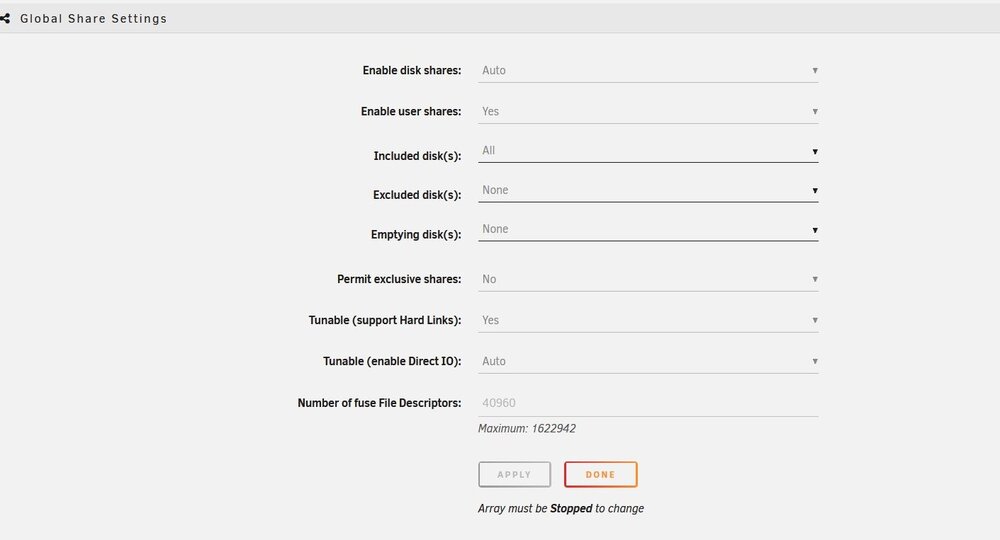Expand the Included disk(s) selector
Viewport: 1000px width, 540px height.
click(648, 151)
